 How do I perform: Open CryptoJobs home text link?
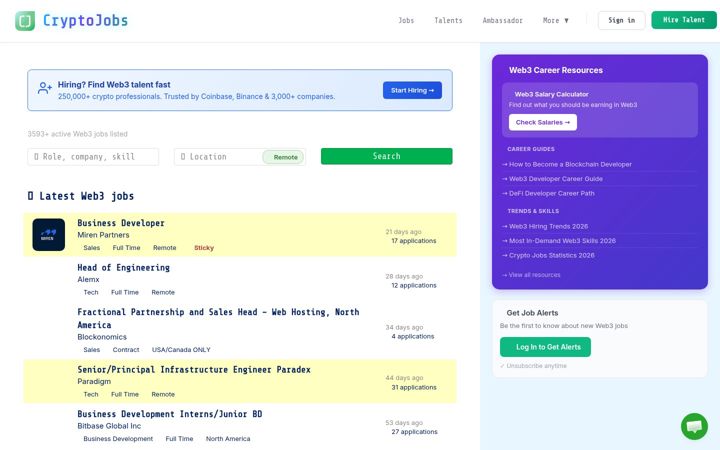tap(85, 21)
